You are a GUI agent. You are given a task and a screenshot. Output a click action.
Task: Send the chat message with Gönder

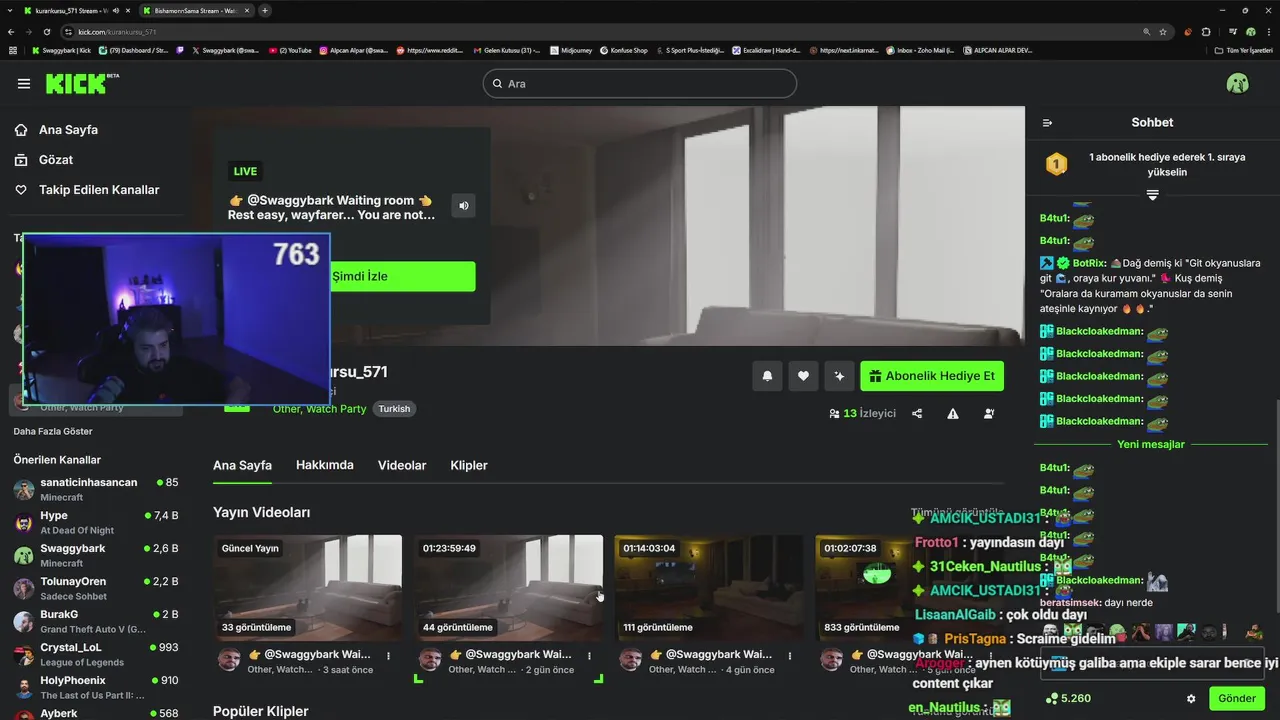coord(1236,698)
